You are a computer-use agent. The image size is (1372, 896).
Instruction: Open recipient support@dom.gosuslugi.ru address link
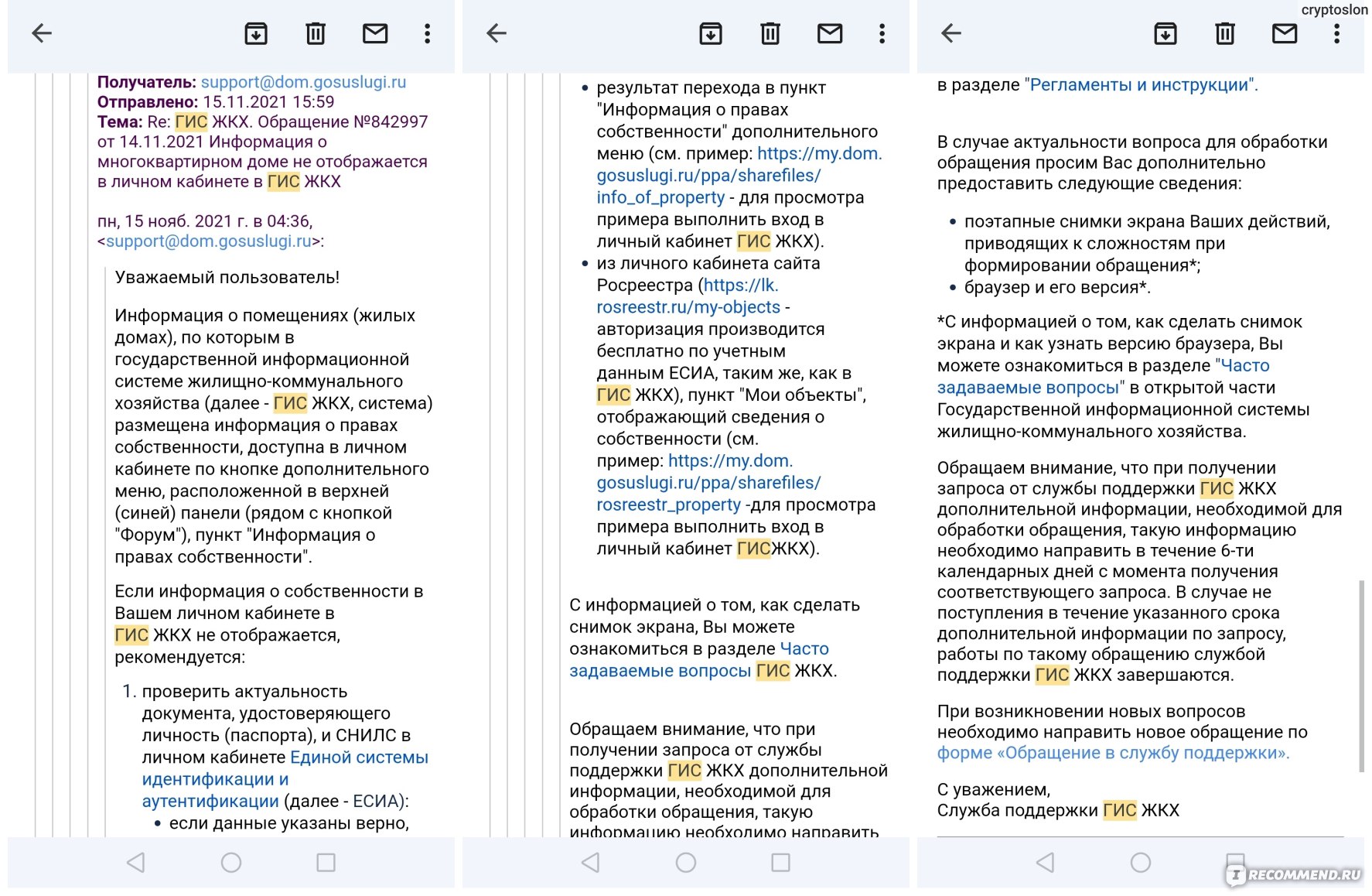[303, 82]
